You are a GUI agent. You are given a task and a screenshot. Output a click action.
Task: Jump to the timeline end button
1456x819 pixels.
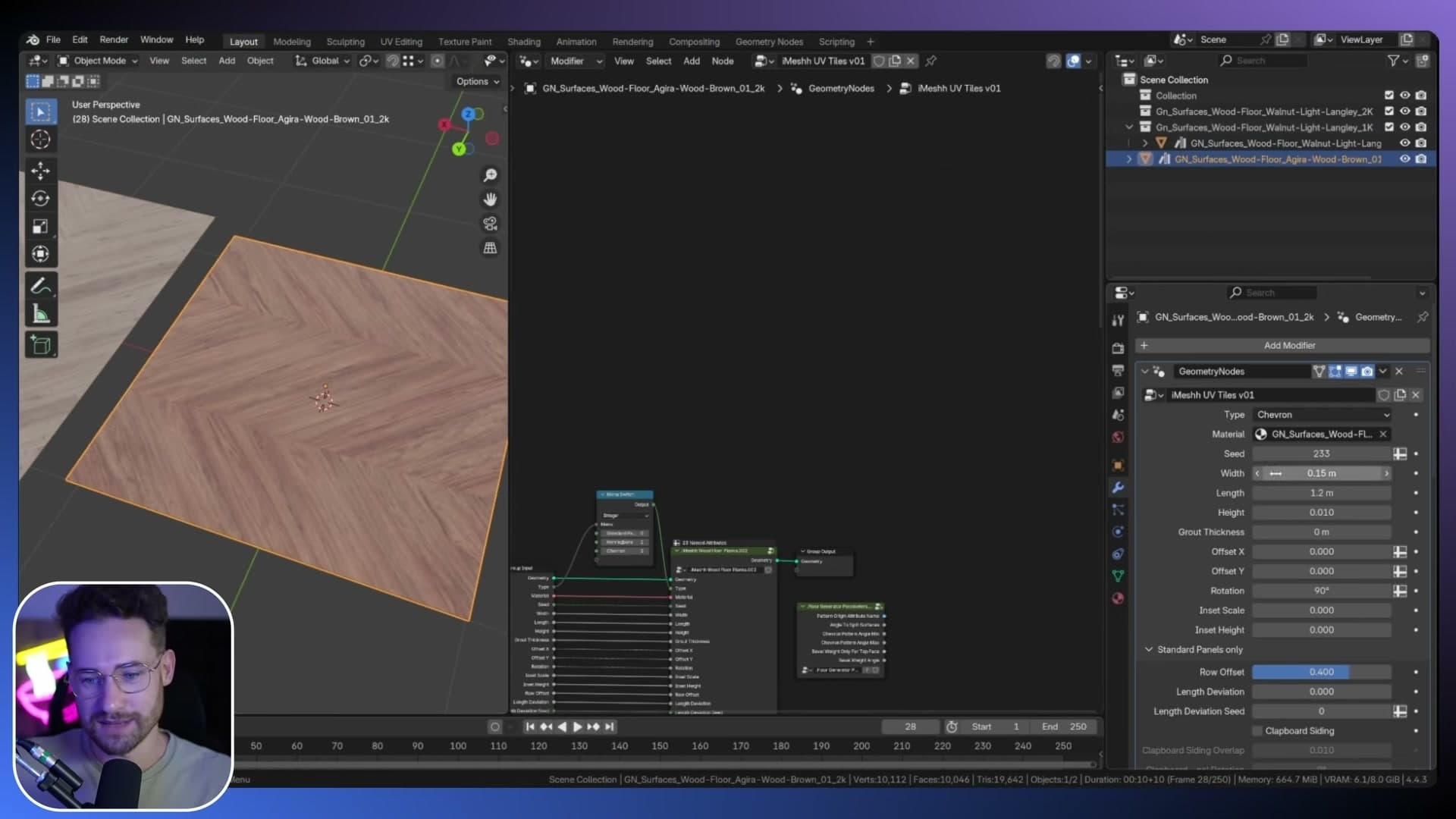[609, 726]
